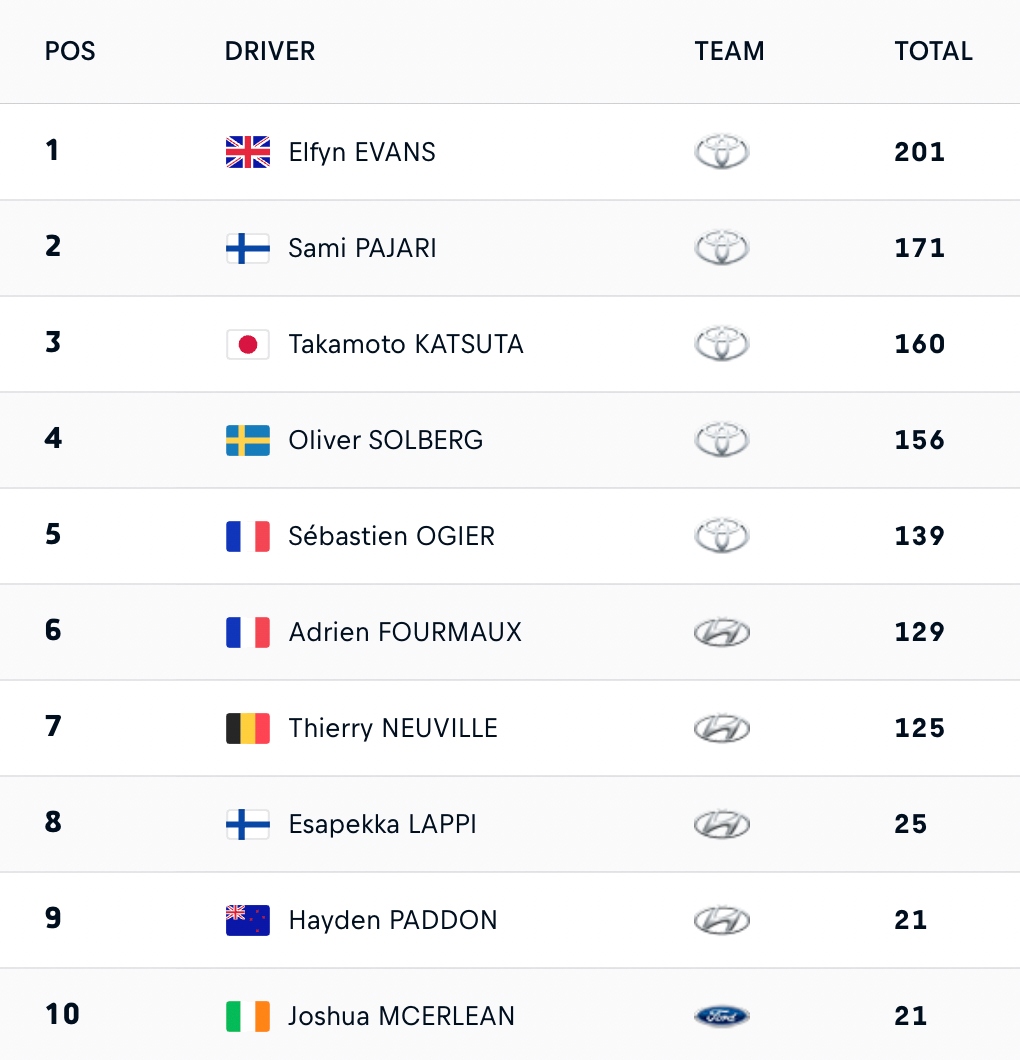Click the Toyota logo in Elfyn Evans row
1020x1060 pixels.
point(722,151)
